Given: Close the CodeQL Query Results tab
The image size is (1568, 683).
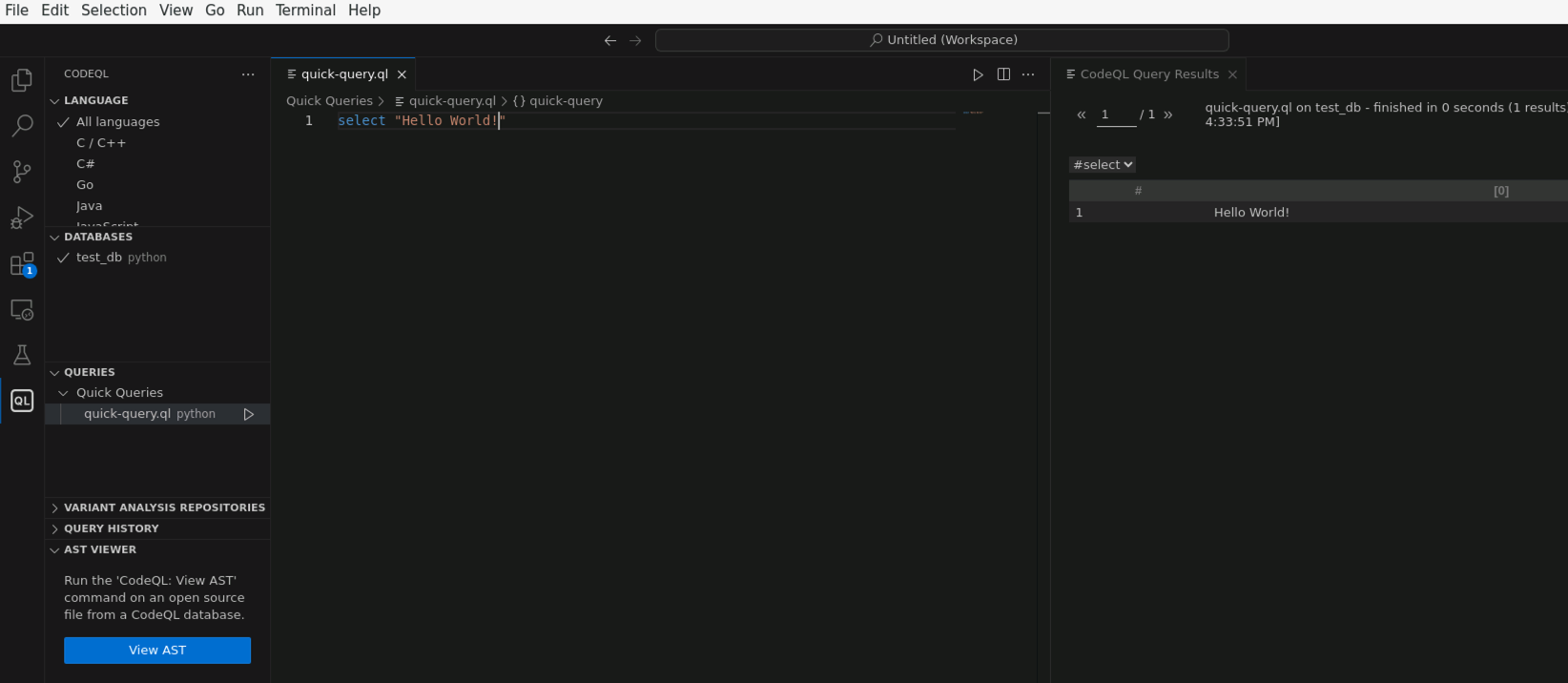Looking at the screenshot, I should [1232, 74].
